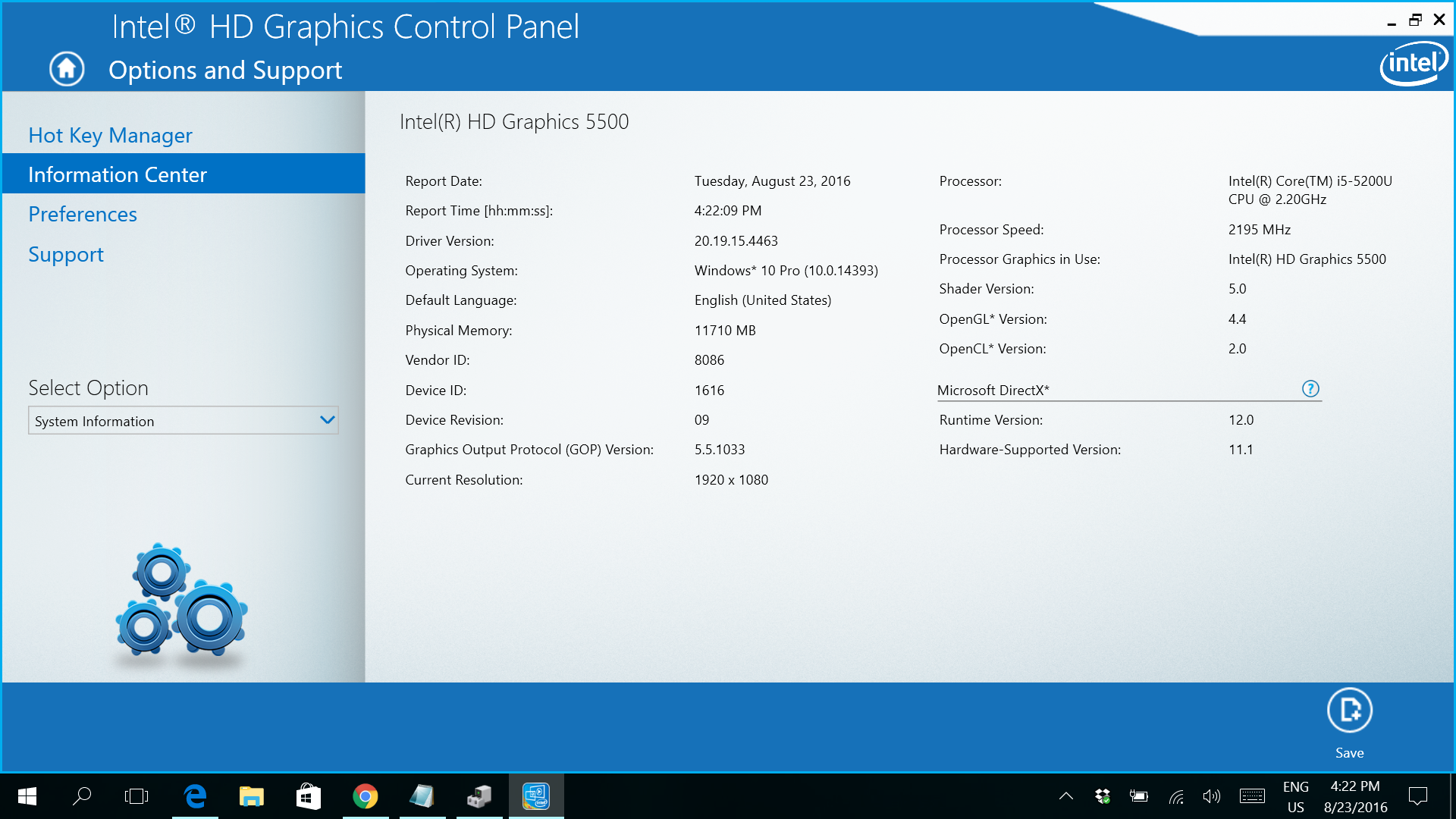
Task: Launch Google Chrome from the taskbar
Action: 366,796
